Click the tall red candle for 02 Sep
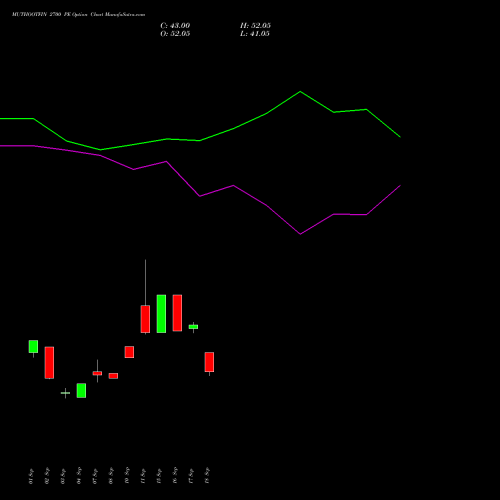Image resolution: width=500 pixels, height=500 pixels. [49, 363]
